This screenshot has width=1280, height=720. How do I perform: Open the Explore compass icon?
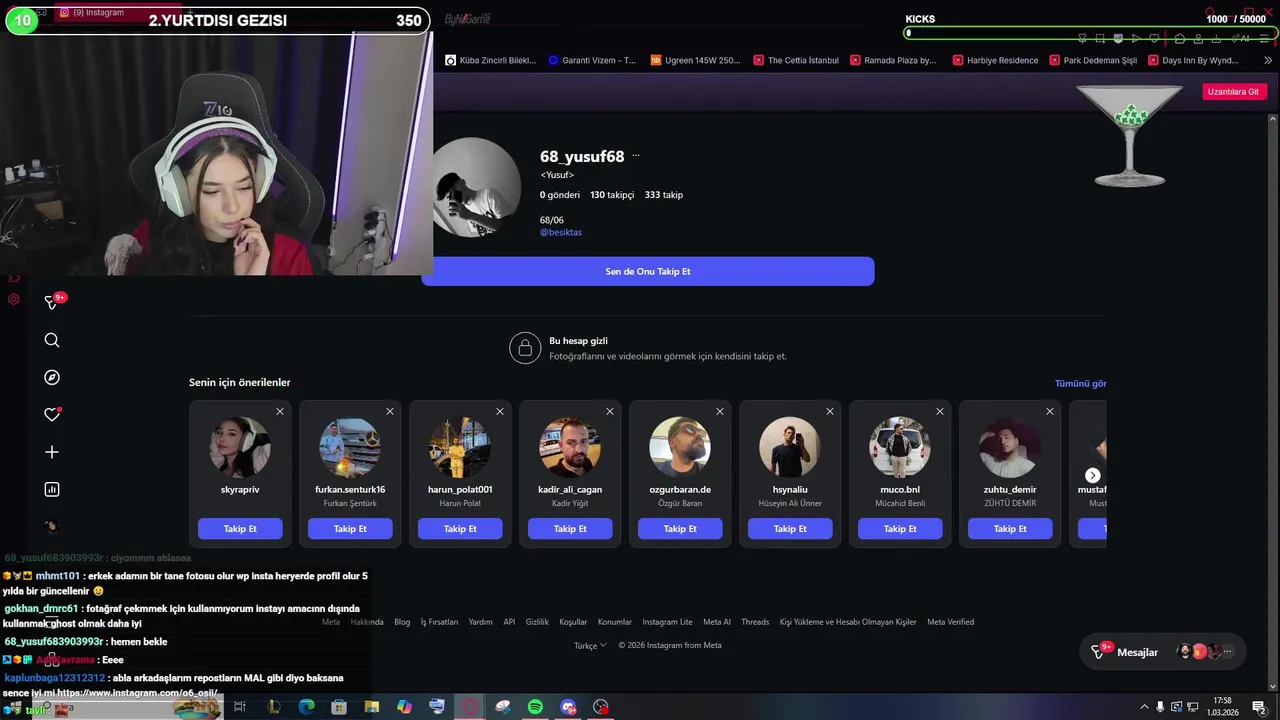point(52,377)
